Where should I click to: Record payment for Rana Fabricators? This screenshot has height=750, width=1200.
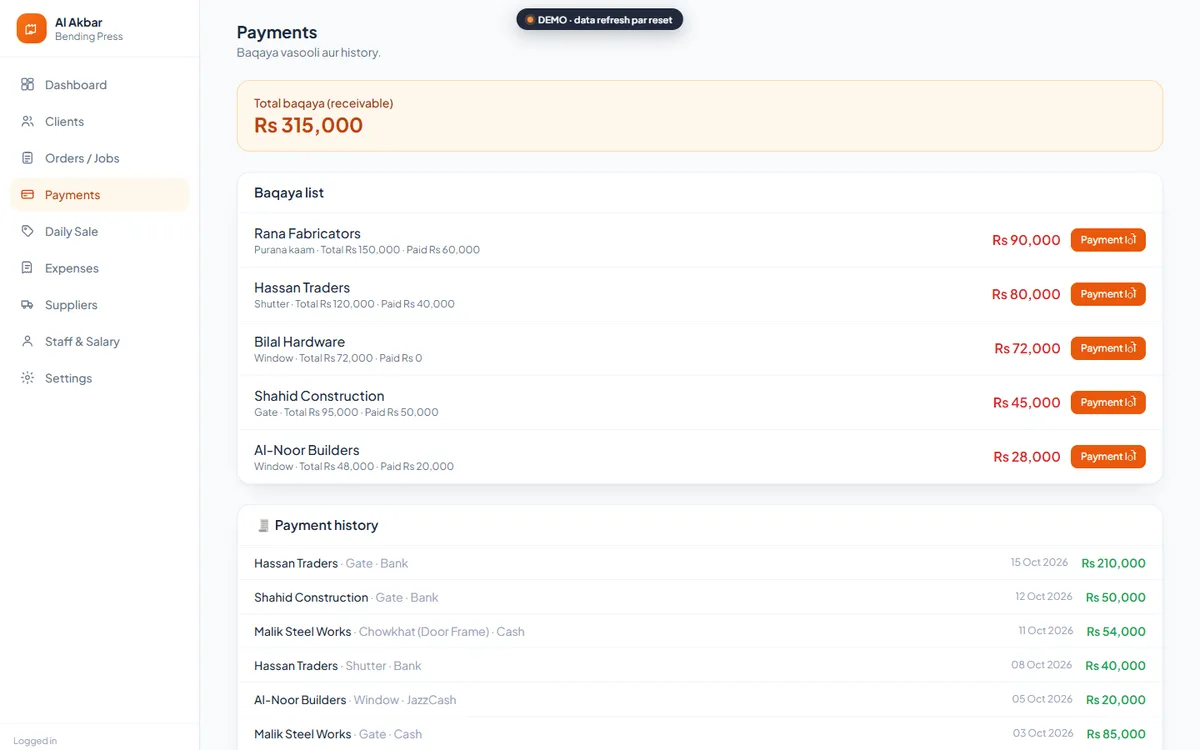(x=1108, y=240)
